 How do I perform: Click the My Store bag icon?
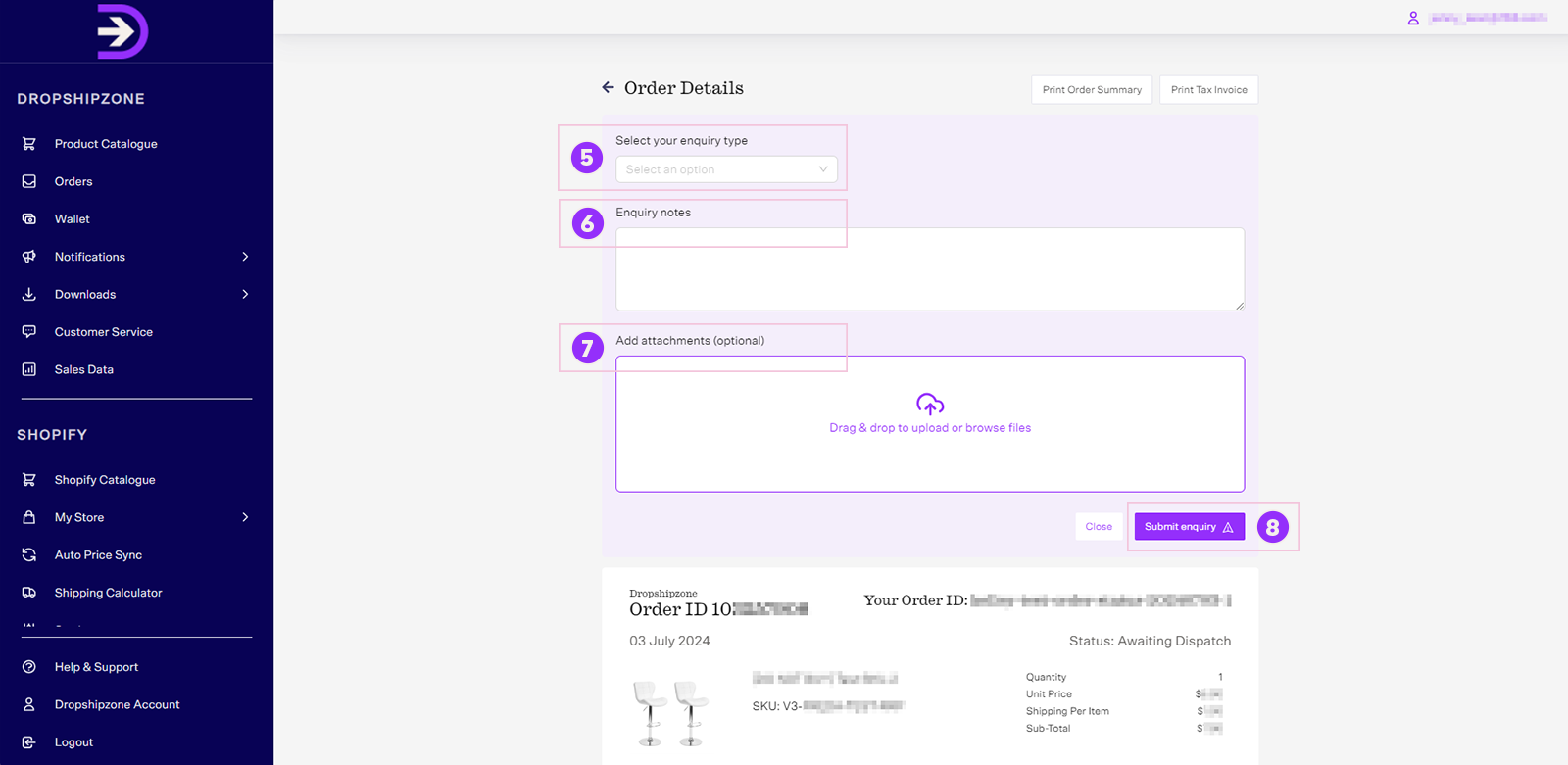click(x=29, y=517)
